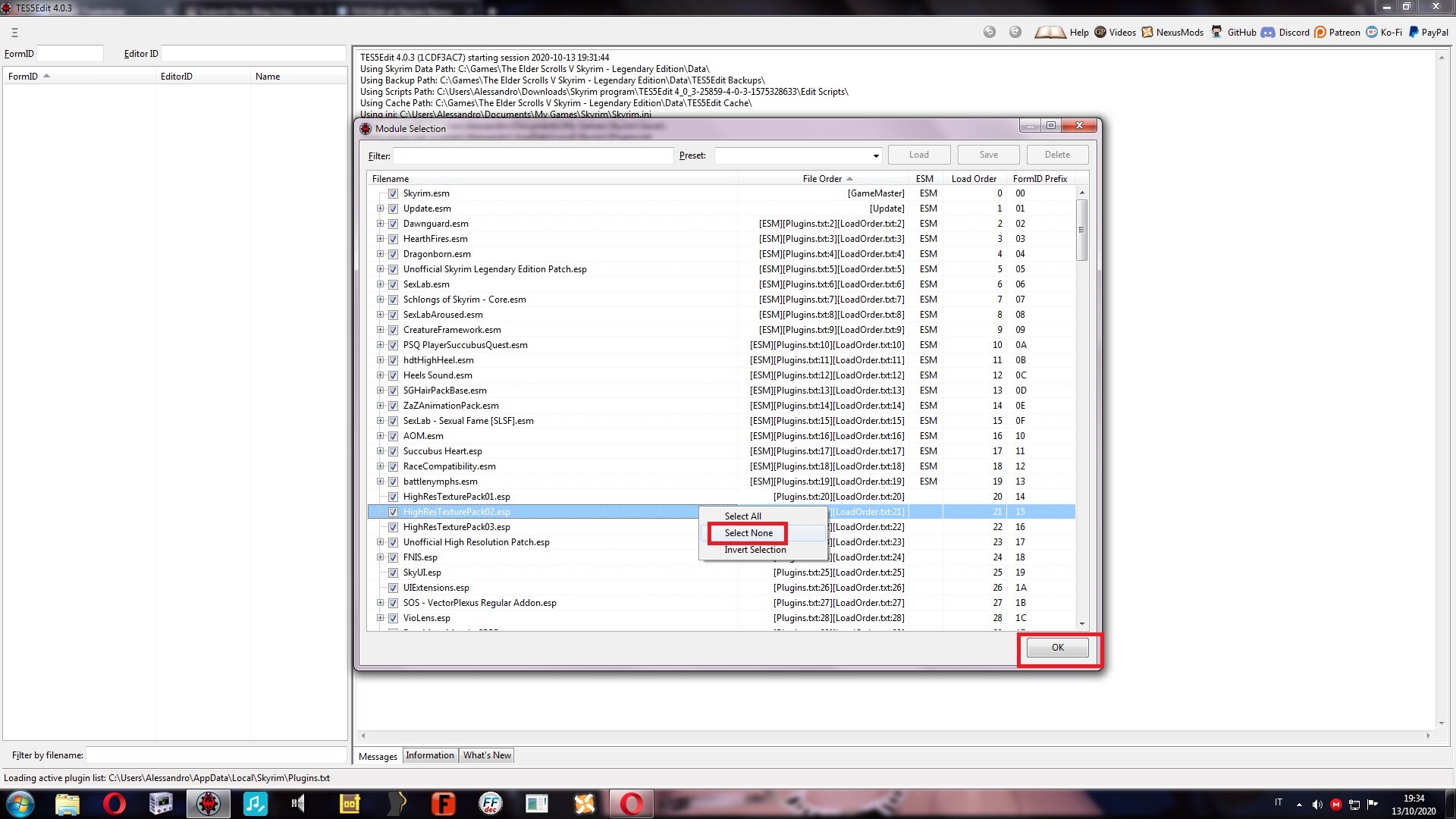
Task: Toggle the SkyUI.esp checkbox
Action: tap(393, 573)
